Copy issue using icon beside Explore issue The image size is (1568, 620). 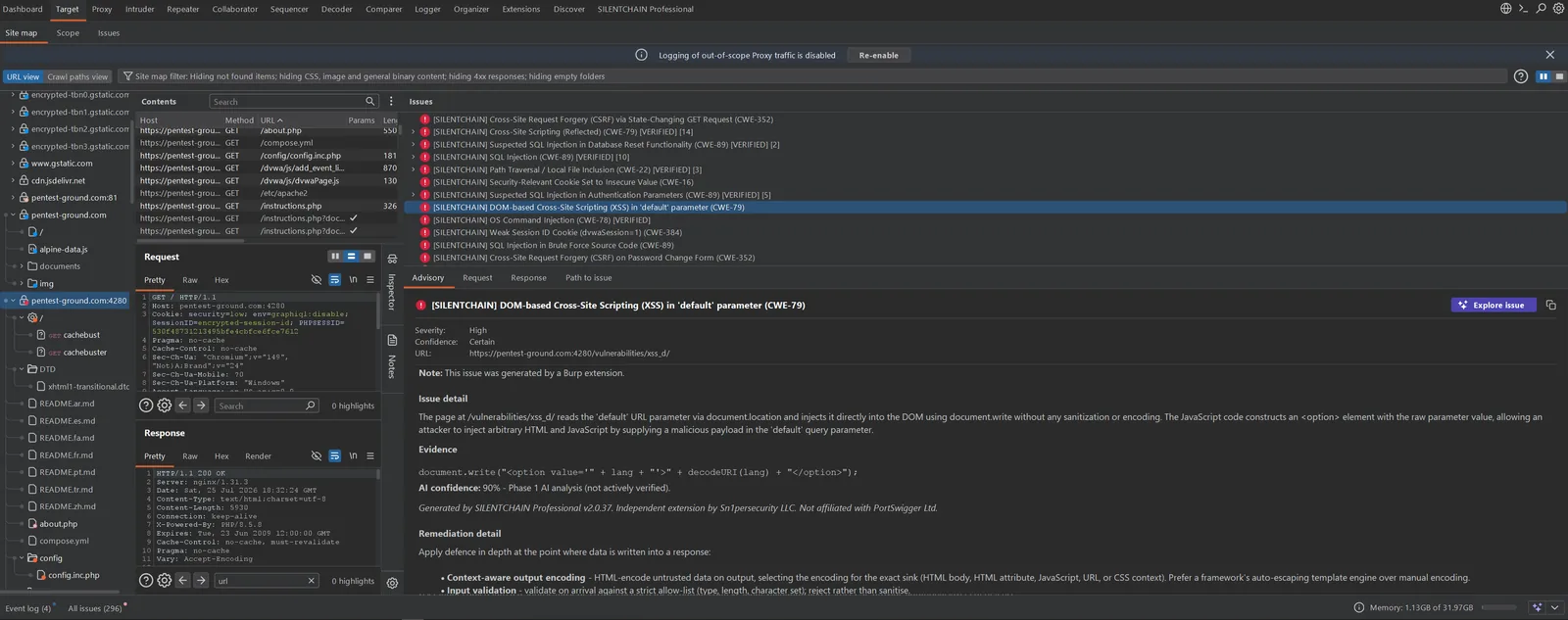click(1550, 306)
